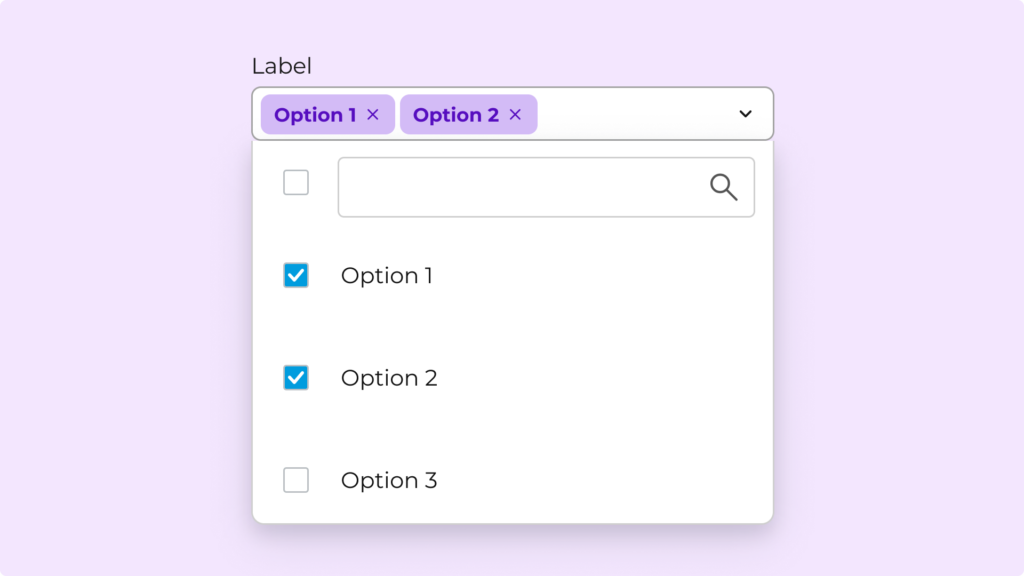Toggle the select-all checkbox beside the search field
Image resolution: width=1024 pixels, height=576 pixels.
(x=296, y=183)
